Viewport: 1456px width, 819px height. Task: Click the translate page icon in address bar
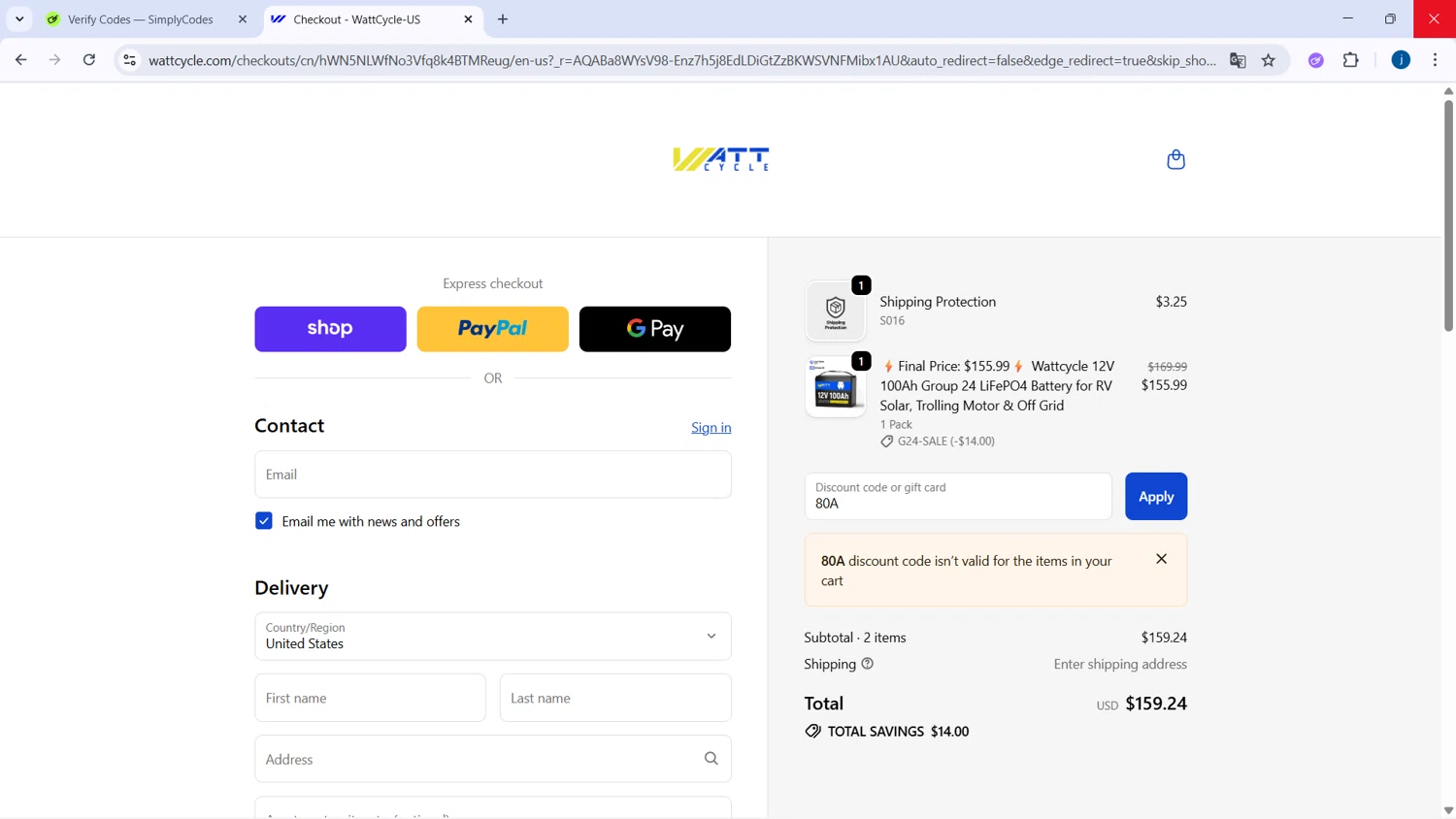(1238, 60)
